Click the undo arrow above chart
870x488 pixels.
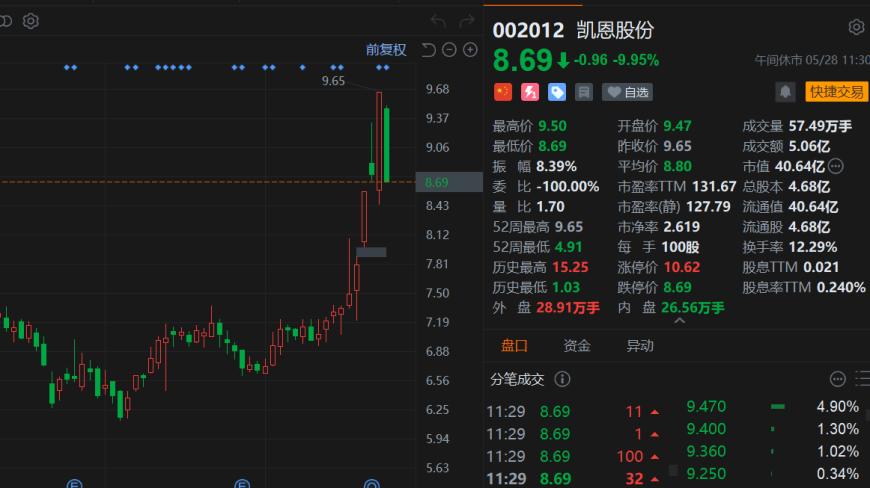(x=438, y=22)
